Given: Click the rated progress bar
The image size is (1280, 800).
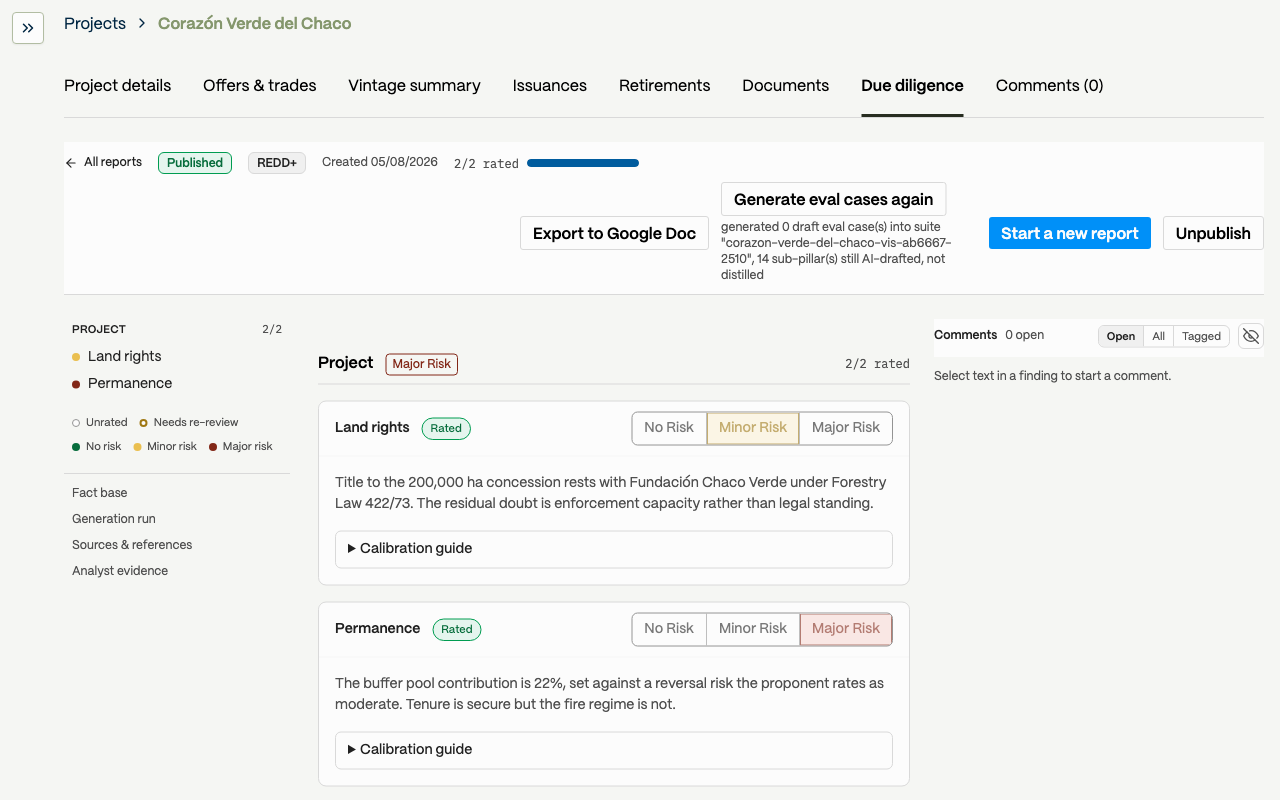Looking at the screenshot, I should (583, 163).
